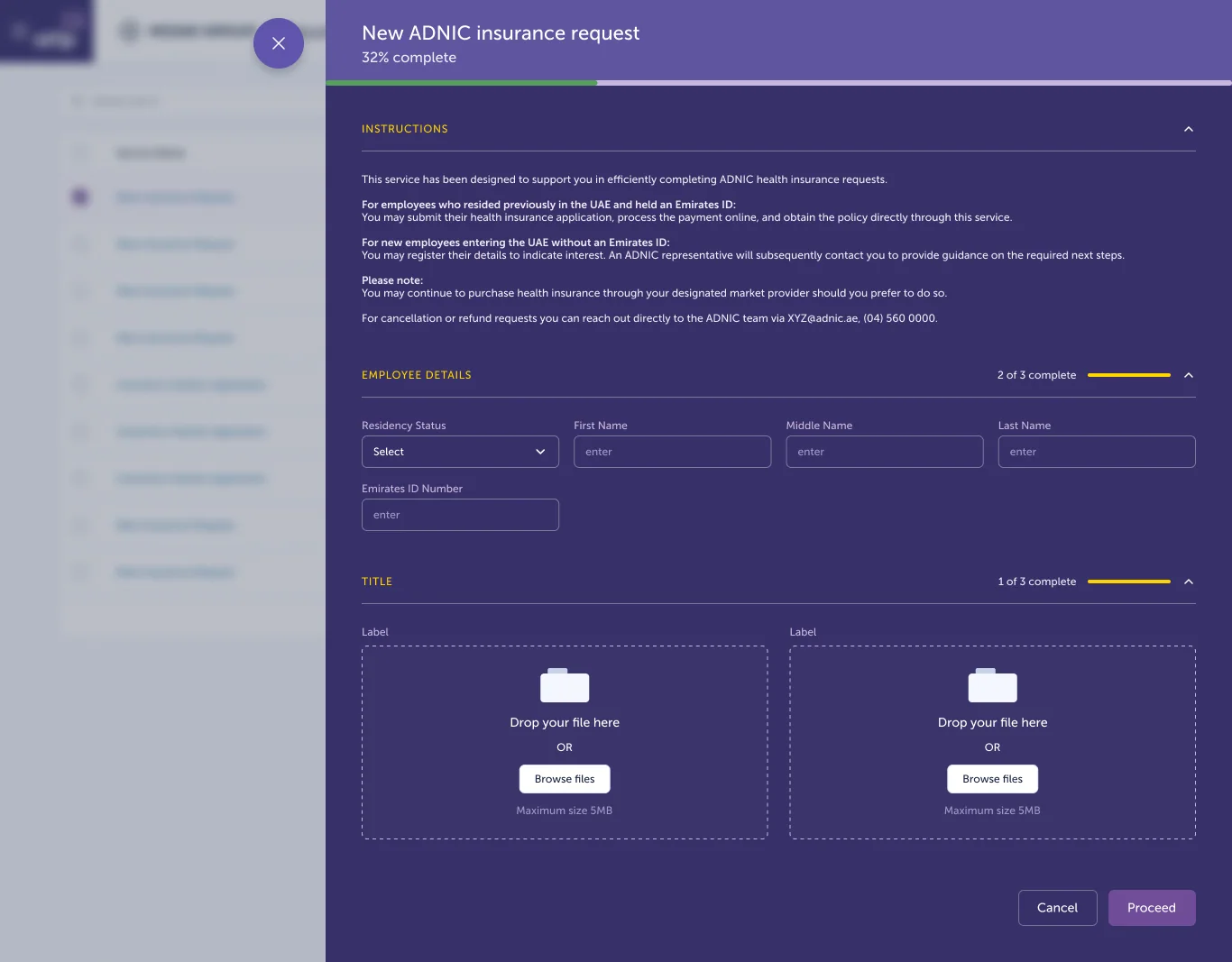Screen dimensions: 1232x962
Task: Select the "TITLE" section heading
Action: click(377, 582)
